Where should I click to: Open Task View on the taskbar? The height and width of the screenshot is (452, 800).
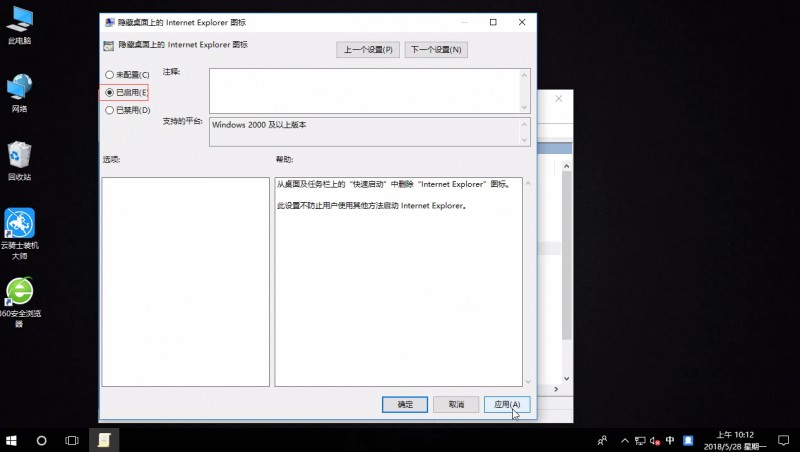pyautogui.click(x=72, y=440)
